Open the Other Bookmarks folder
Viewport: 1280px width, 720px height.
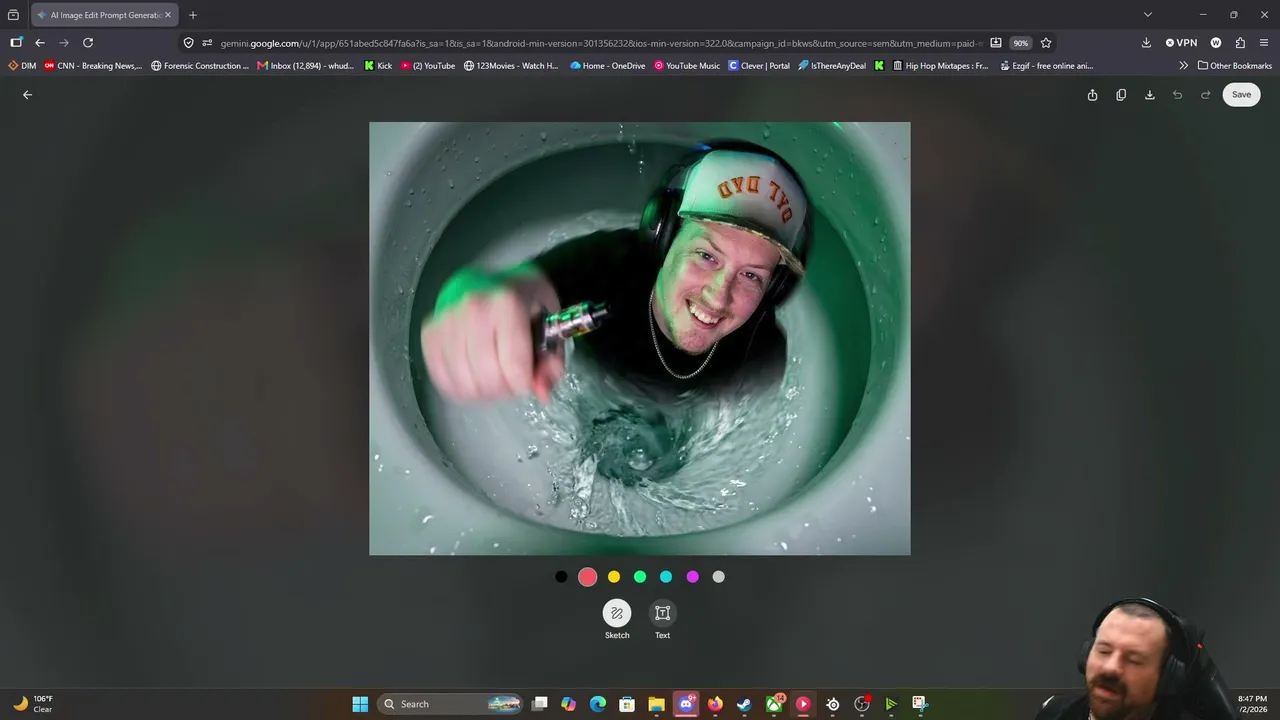(x=1235, y=66)
